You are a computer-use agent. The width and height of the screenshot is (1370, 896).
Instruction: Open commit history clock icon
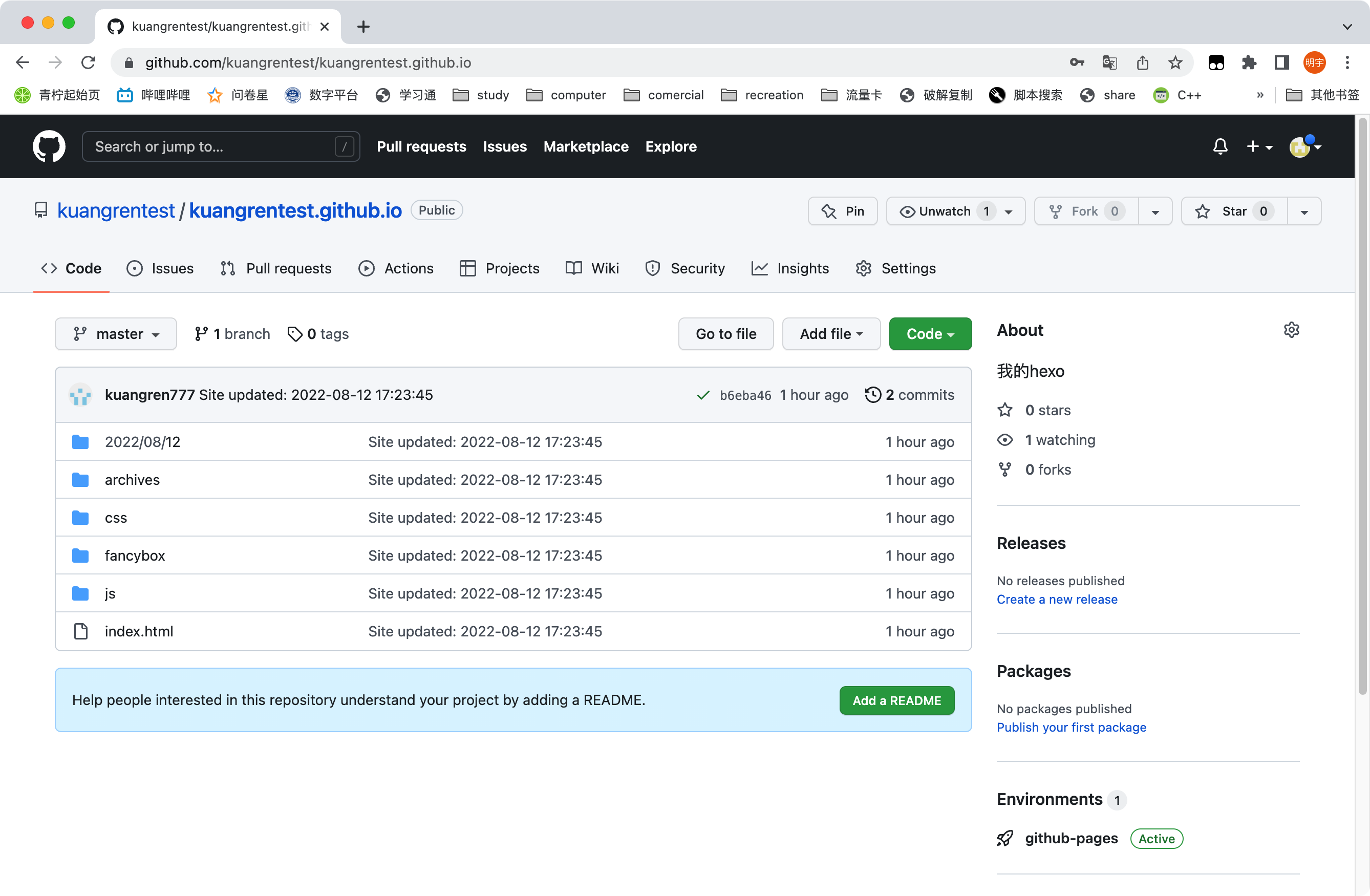873,394
